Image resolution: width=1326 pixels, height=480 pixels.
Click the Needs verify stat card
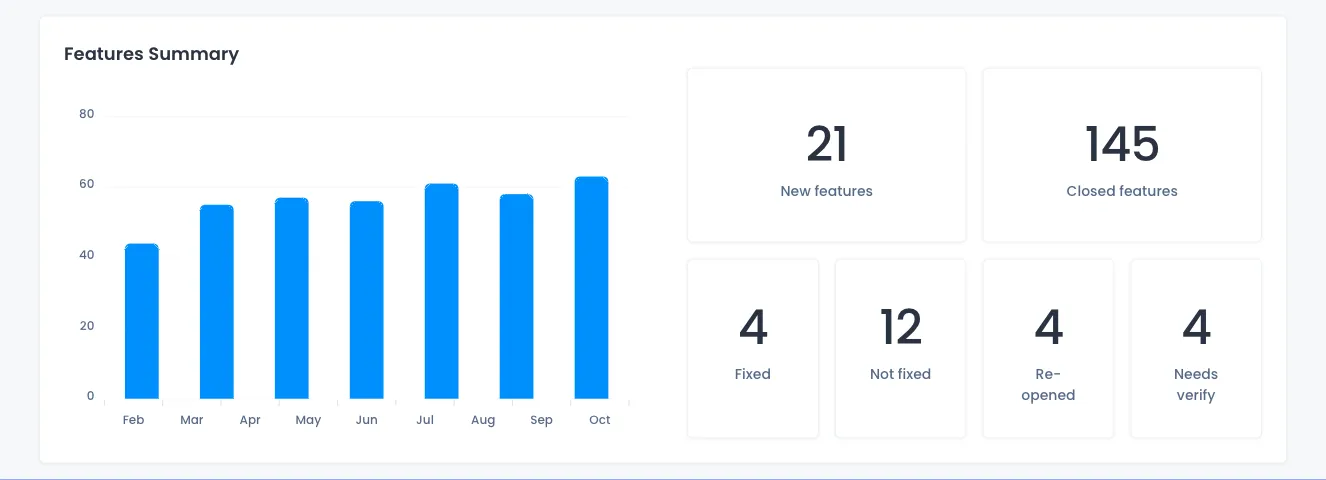coord(1195,348)
